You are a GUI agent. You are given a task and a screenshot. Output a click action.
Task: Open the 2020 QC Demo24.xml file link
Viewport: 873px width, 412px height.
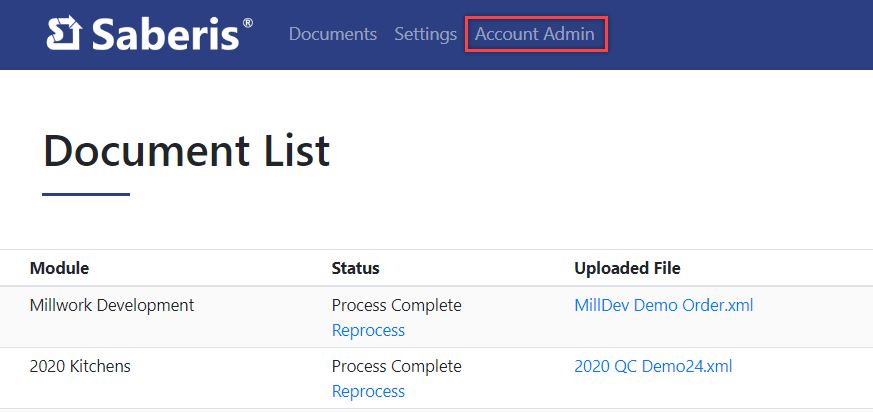652,366
